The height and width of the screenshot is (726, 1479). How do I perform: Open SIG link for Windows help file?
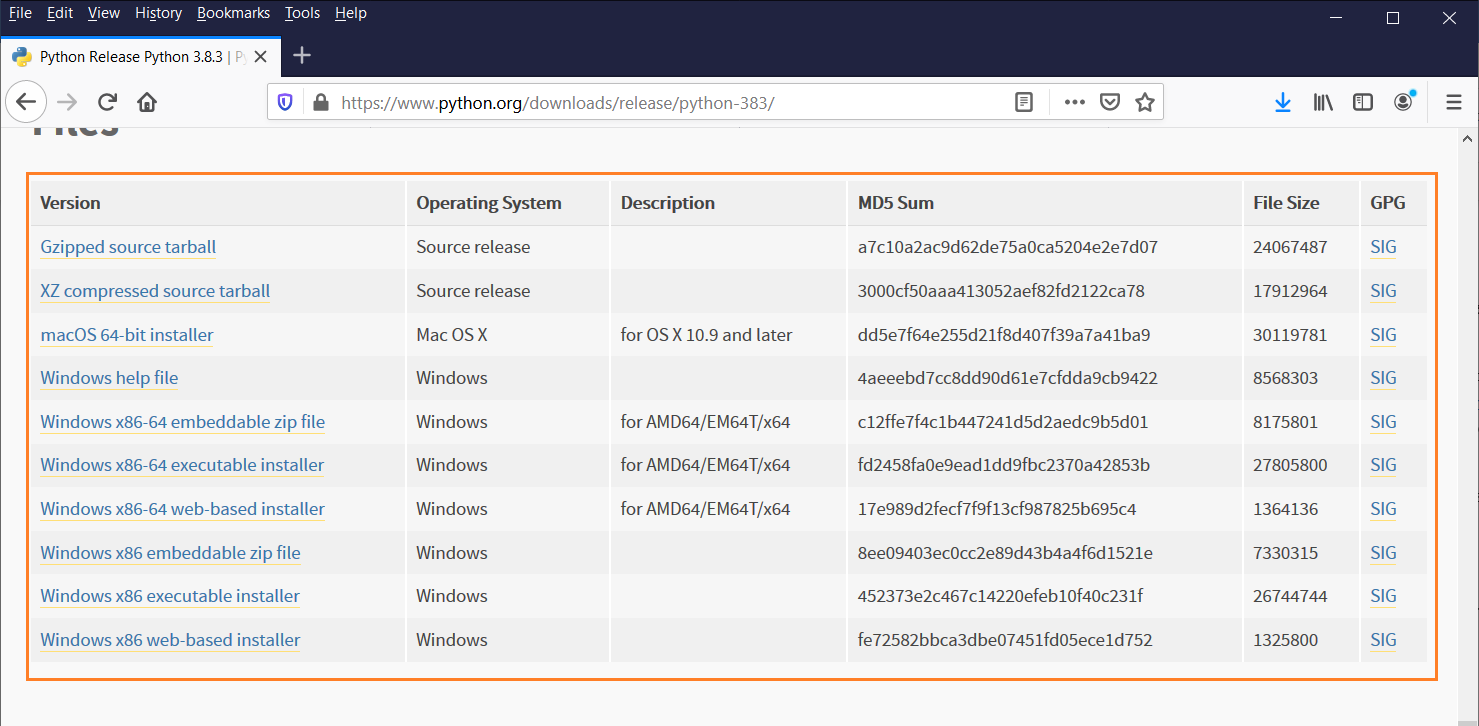pos(1383,378)
